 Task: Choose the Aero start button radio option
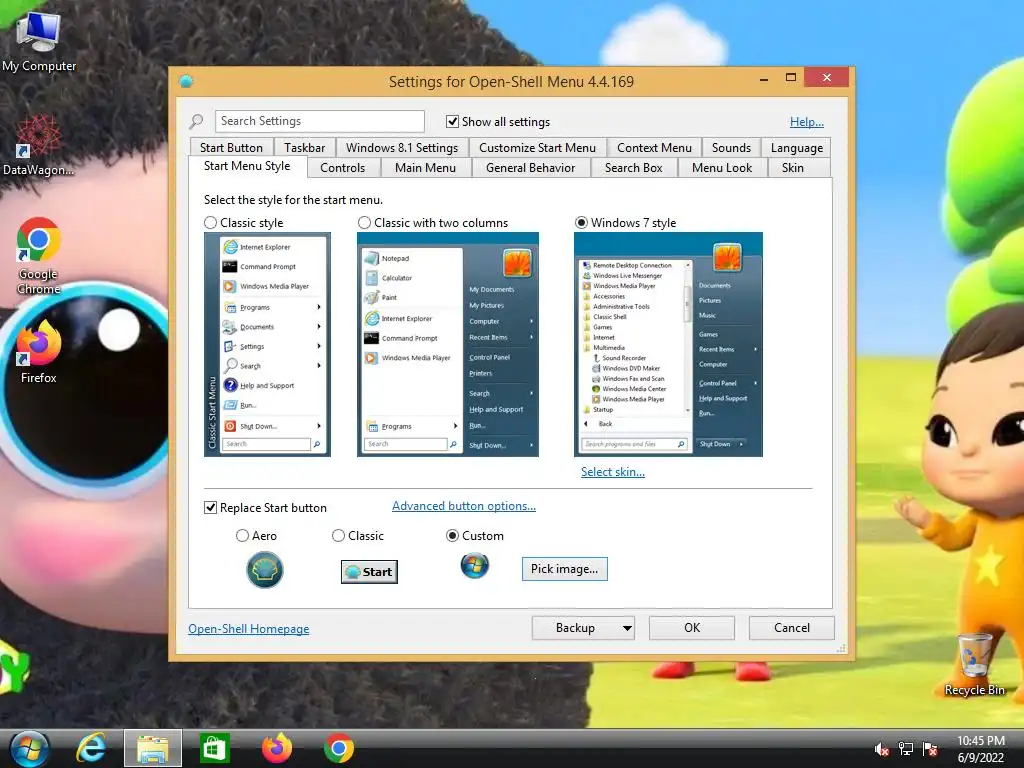[x=242, y=536]
